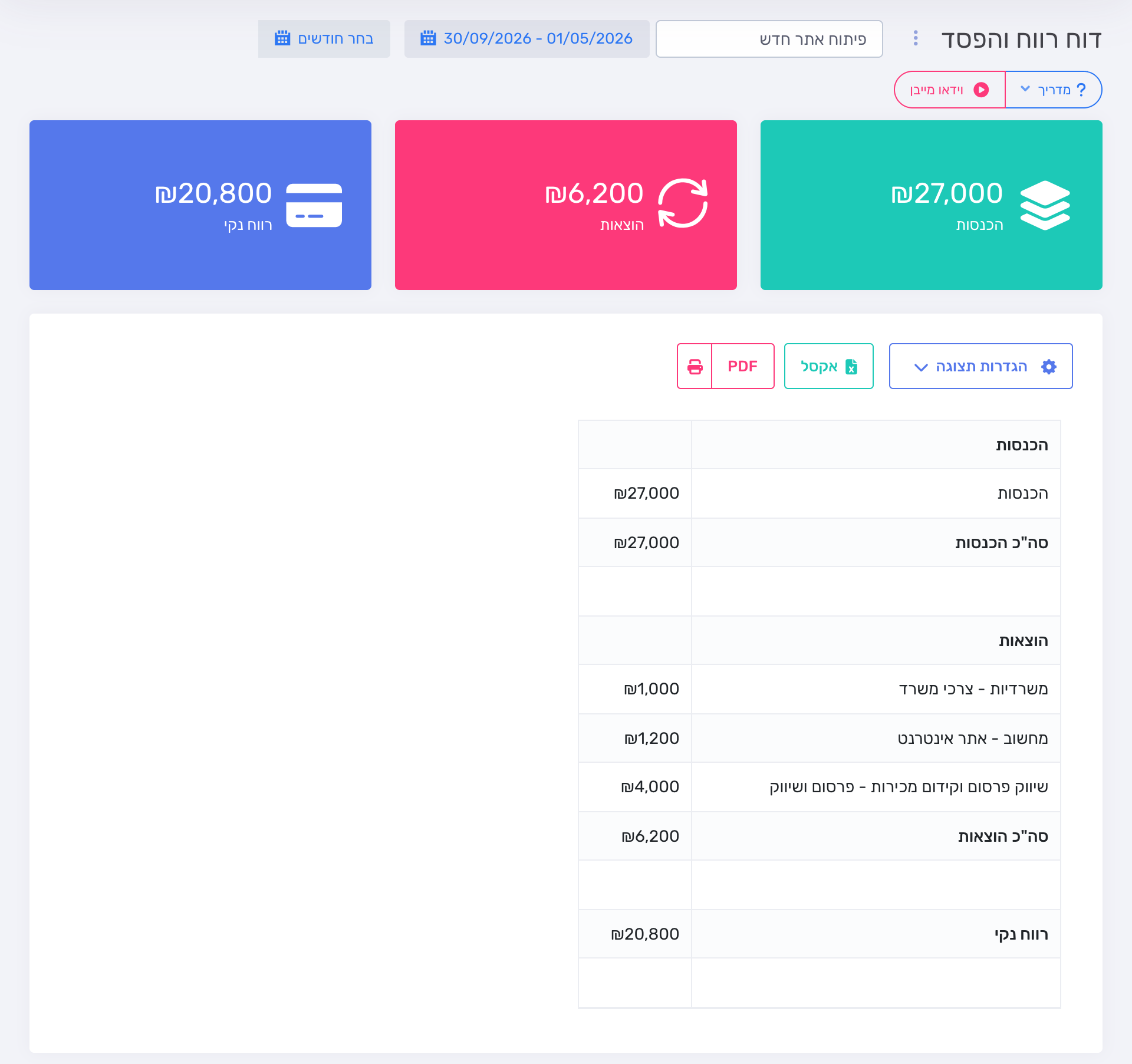This screenshot has height=1064, width=1132.
Task: Click the layers icon on income card
Action: pyautogui.click(x=1045, y=205)
